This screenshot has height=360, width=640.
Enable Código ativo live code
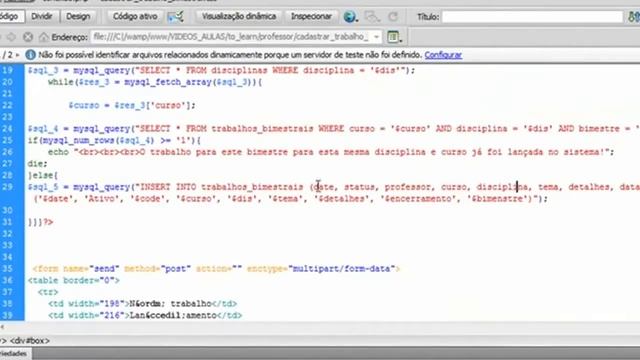135,16
